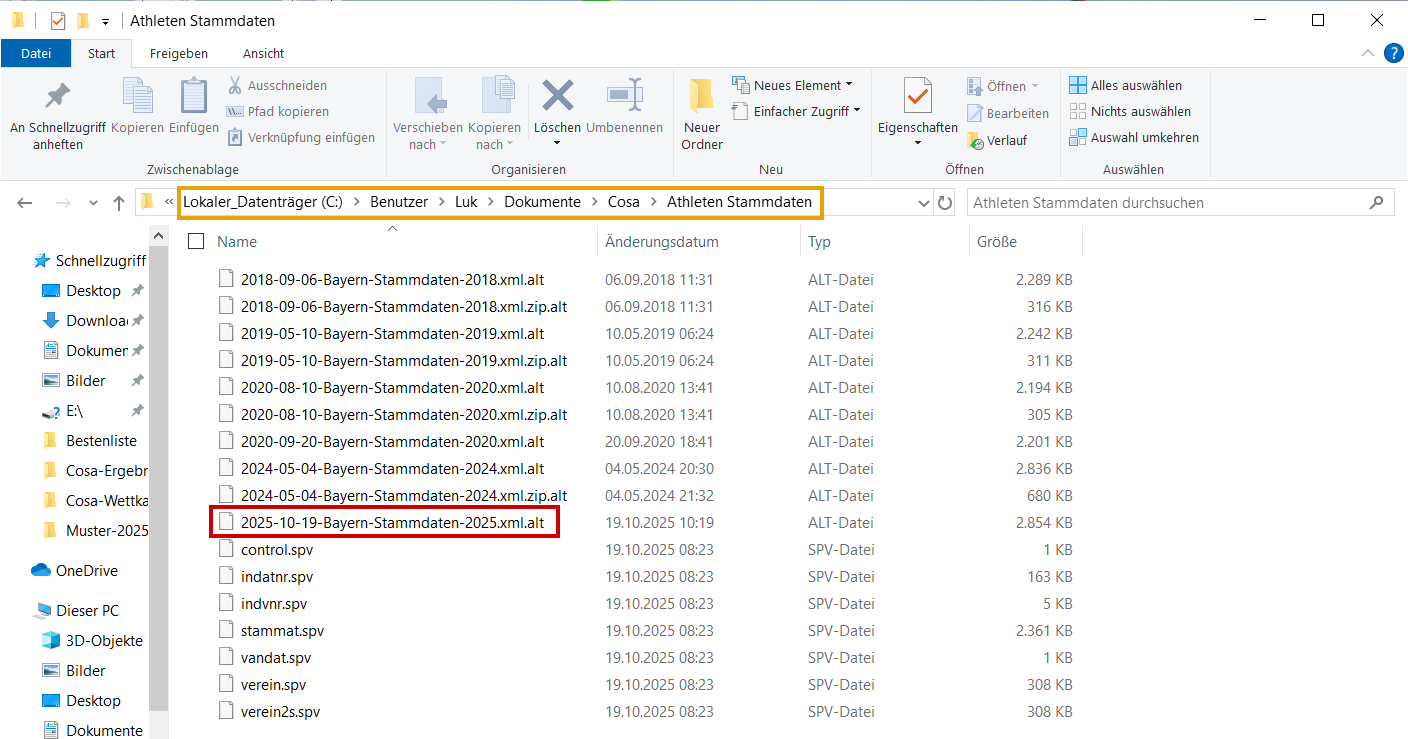
Task: Click the Einfügen paste icon
Action: point(194,97)
